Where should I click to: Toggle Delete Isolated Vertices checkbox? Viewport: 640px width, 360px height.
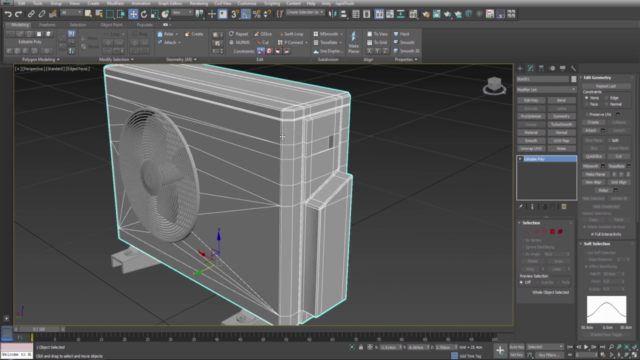pyautogui.click(x=585, y=227)
